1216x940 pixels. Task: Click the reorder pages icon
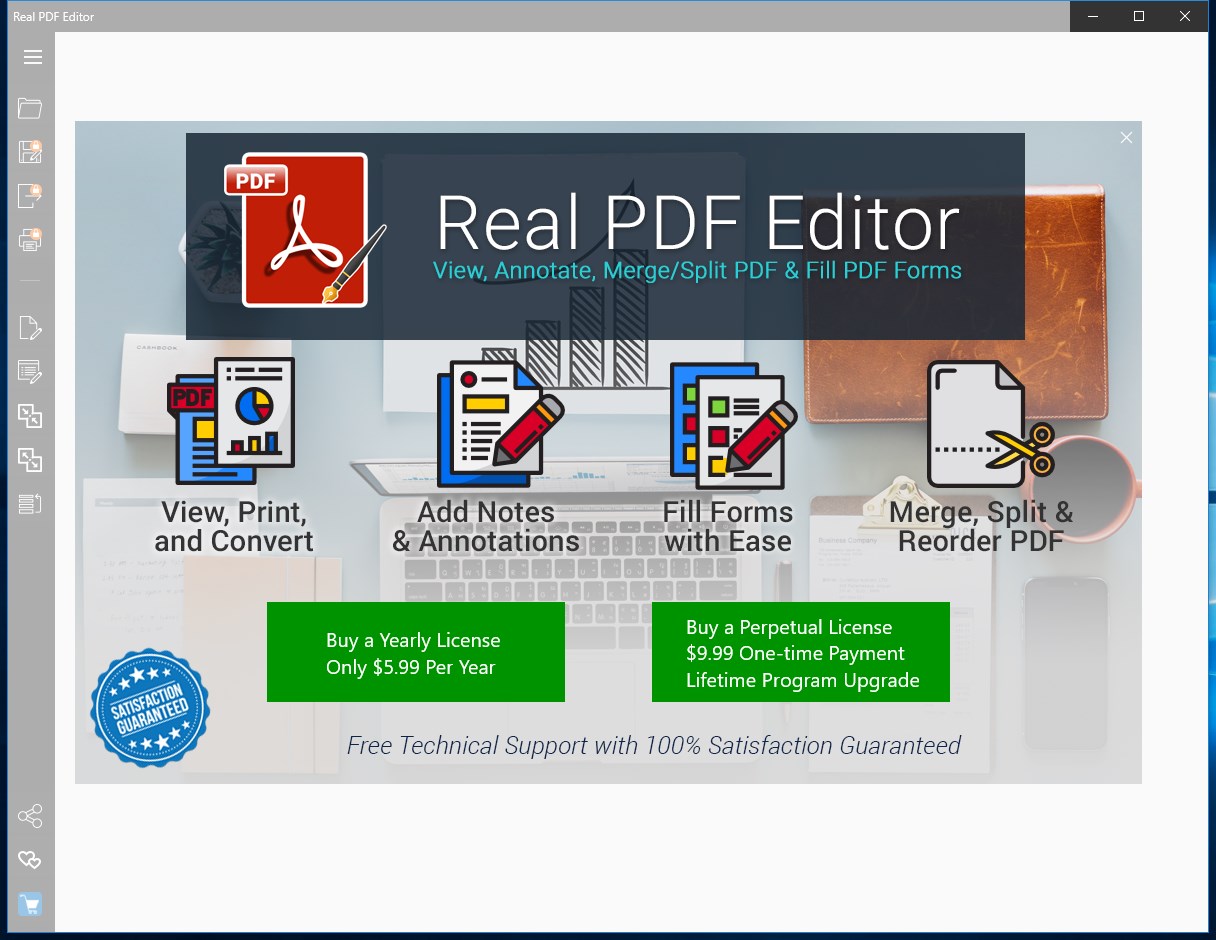coord(30,503)
